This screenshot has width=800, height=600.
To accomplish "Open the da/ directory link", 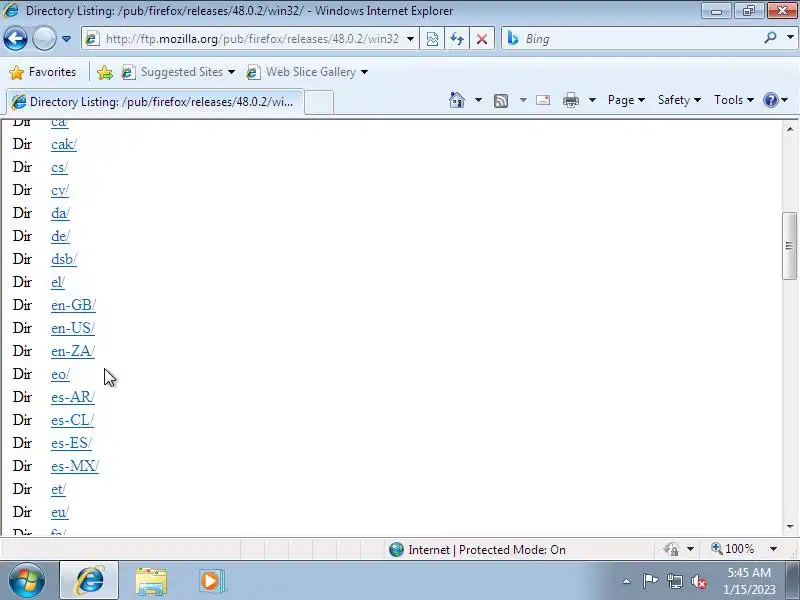I will (x=60, y=213).
